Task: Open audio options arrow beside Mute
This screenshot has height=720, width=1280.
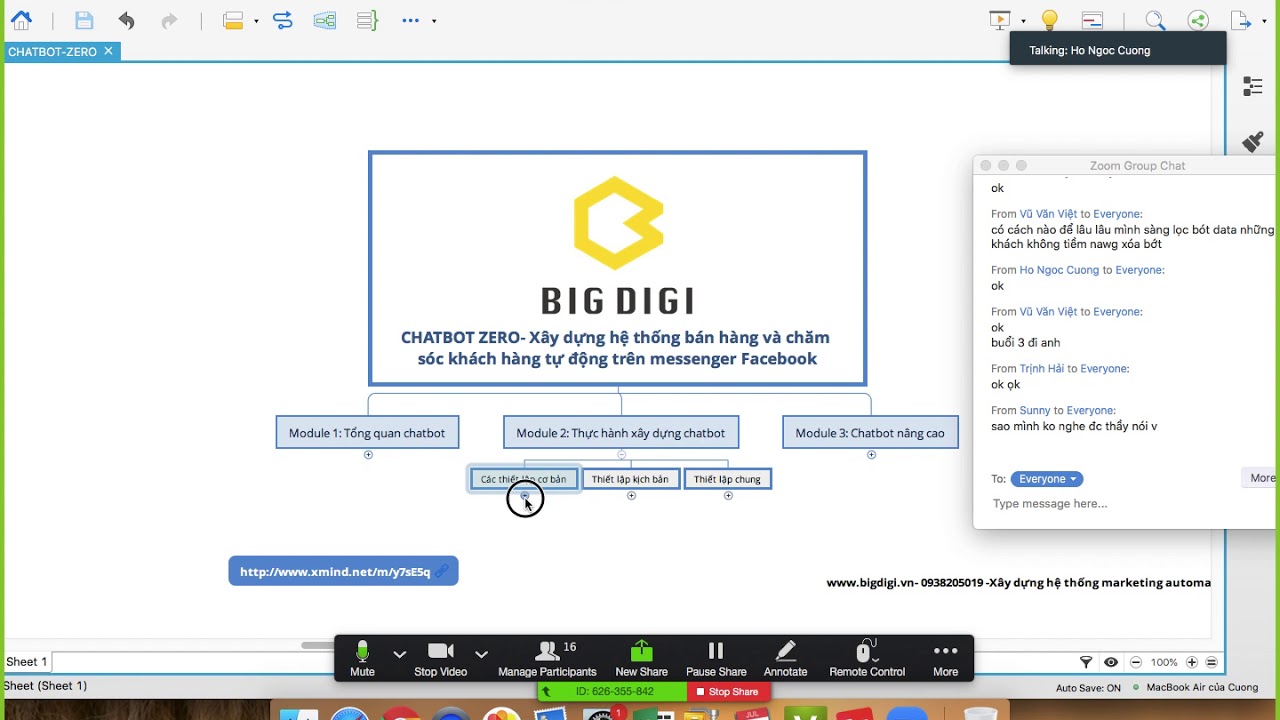Action: [x=400, y=654]
